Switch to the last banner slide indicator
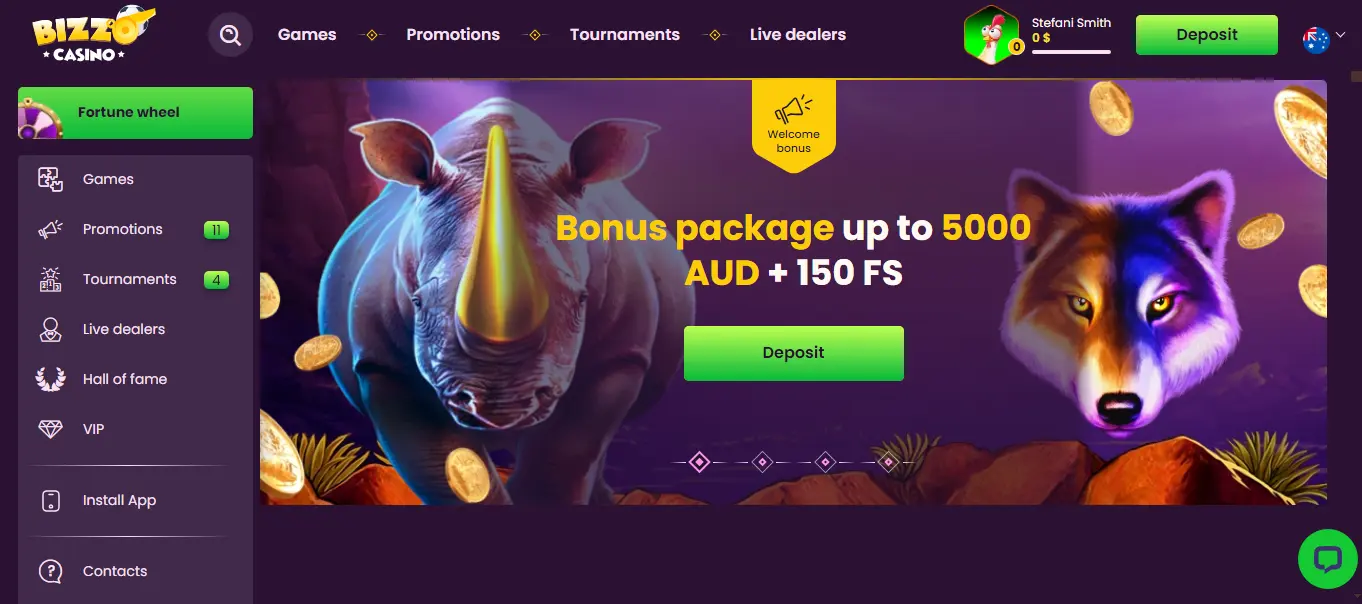 click(x=888, y=462)
